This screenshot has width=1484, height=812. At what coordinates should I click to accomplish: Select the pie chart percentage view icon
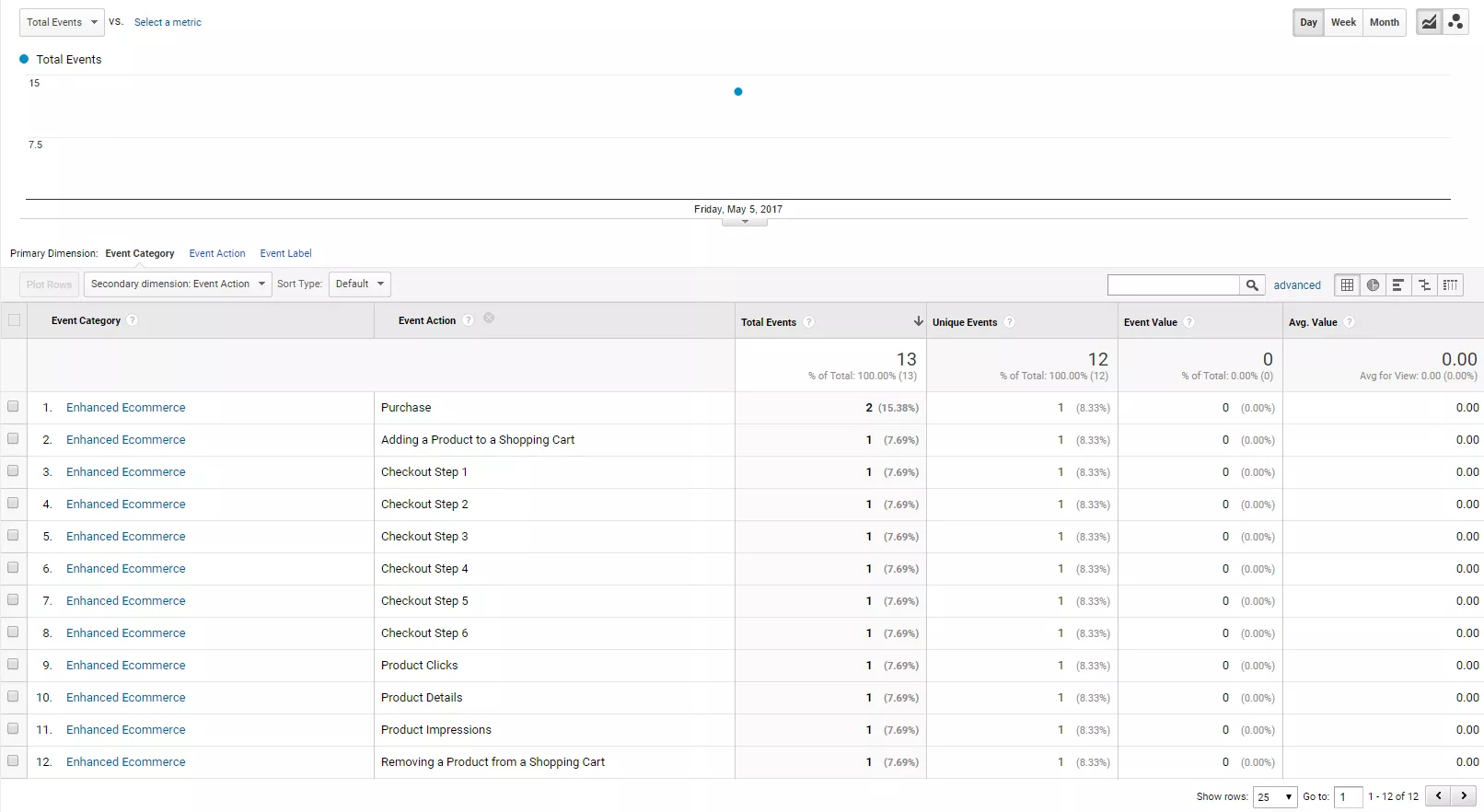pyautogui.click(x=1373, y=285)
